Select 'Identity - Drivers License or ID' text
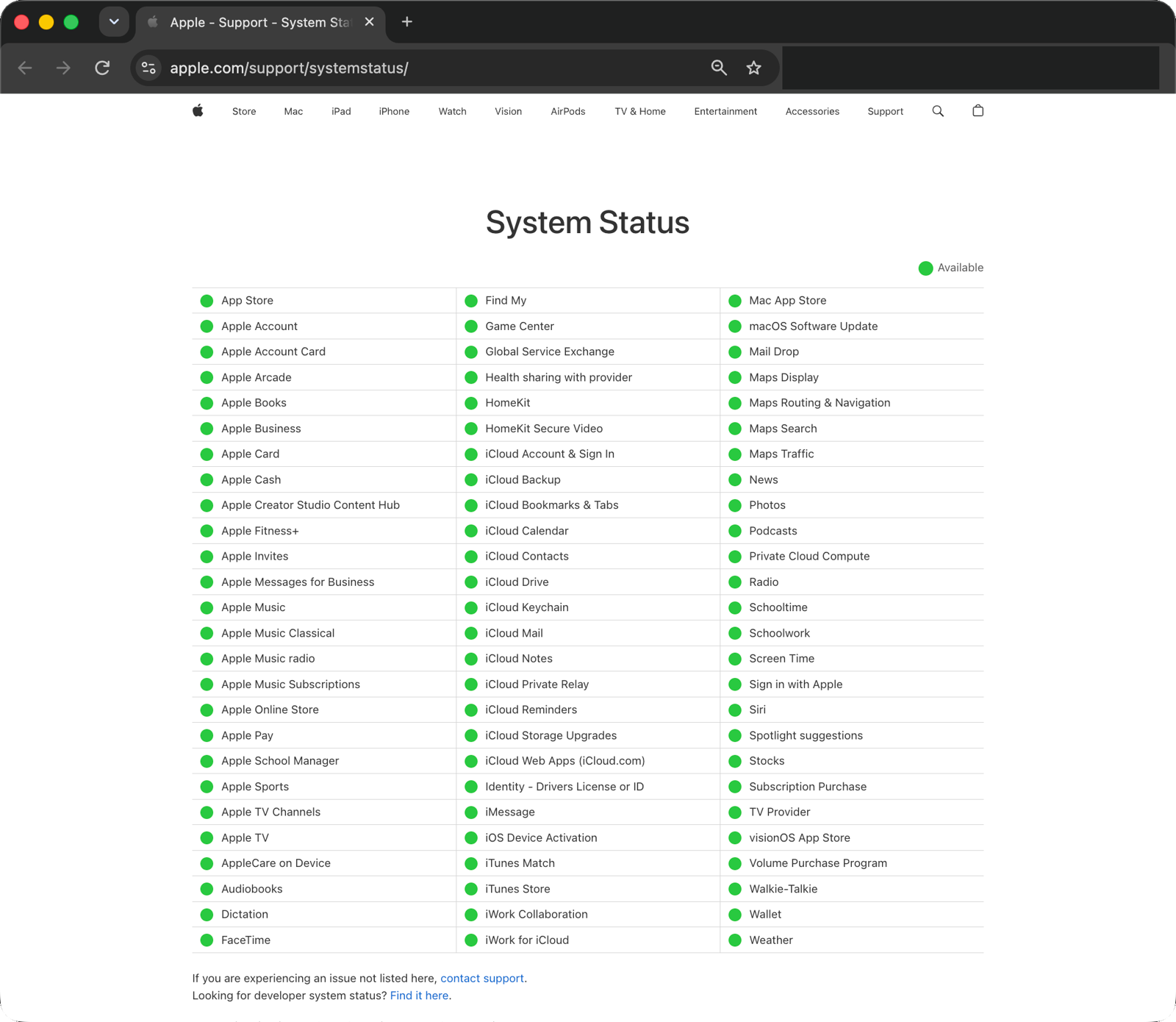This screenshot has width=1176, height=1022. [x=564, y=787]
